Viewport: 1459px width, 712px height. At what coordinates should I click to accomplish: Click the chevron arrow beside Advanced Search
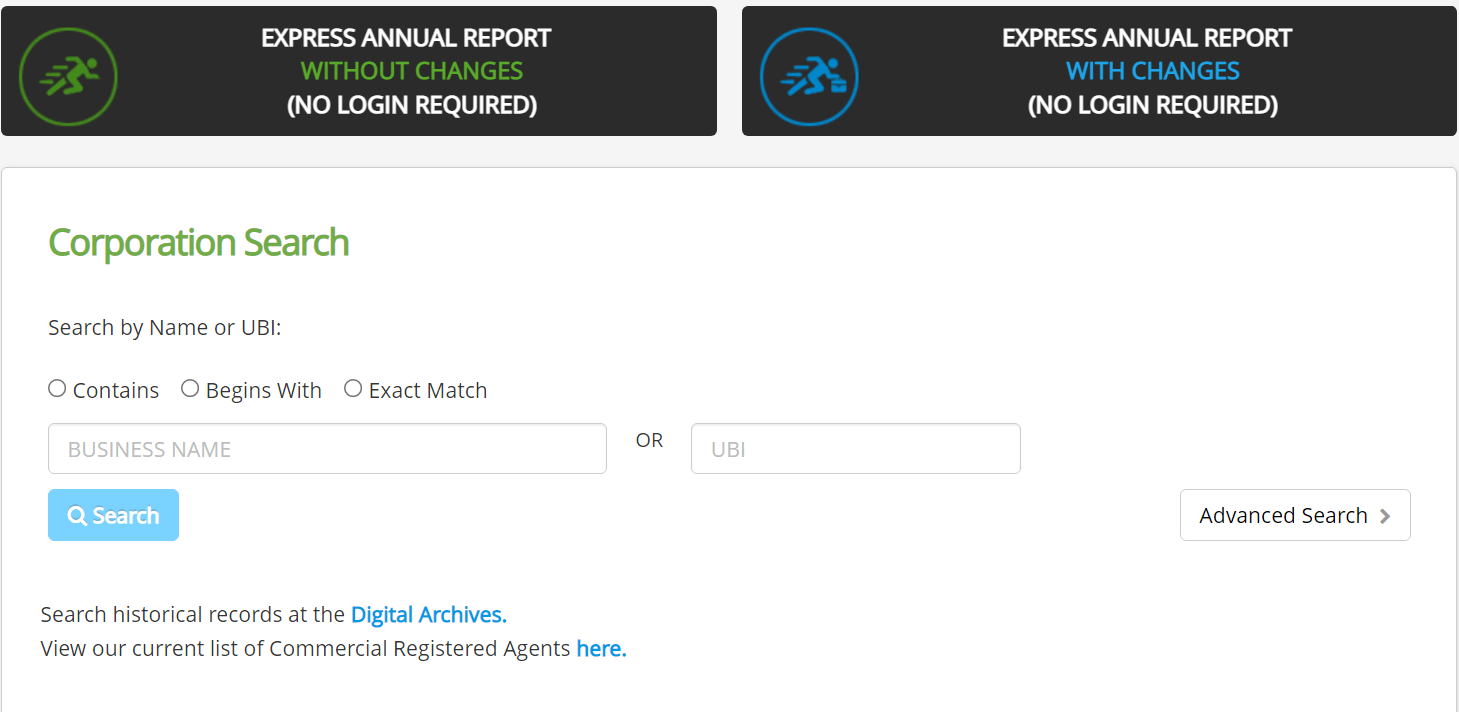coord(1385,515)
